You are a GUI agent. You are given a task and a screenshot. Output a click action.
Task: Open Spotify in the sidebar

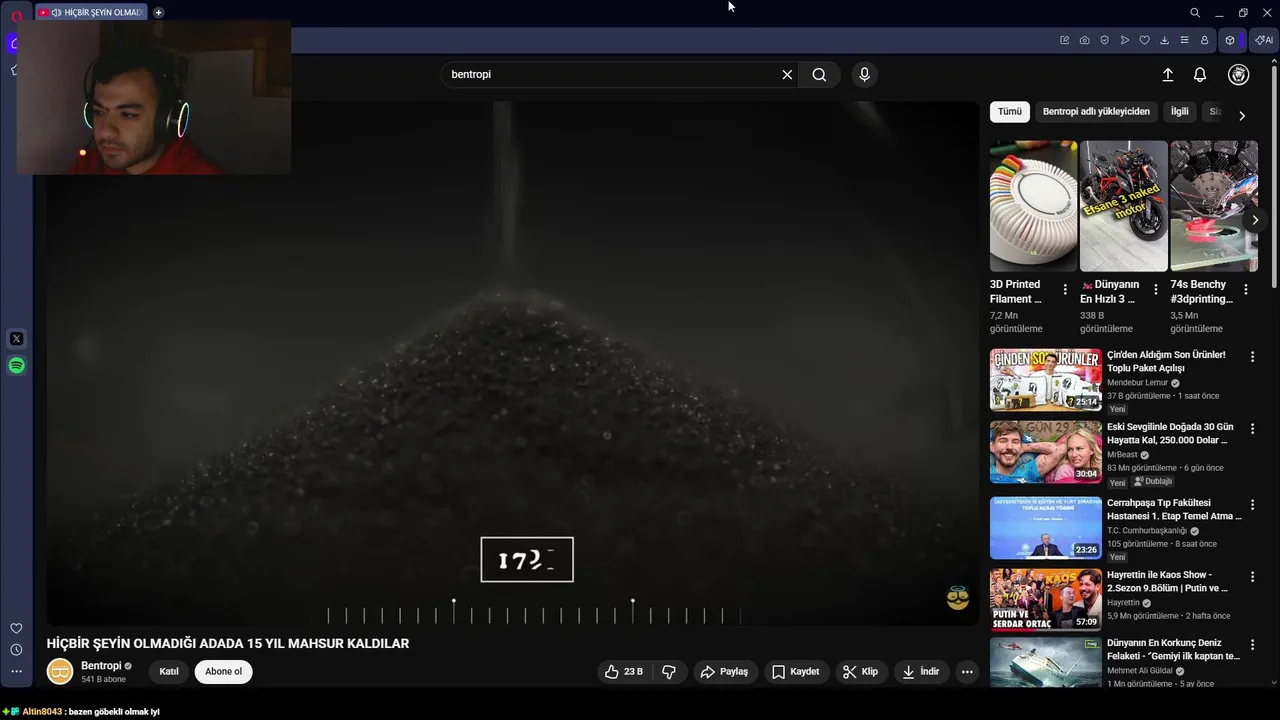[x=16, y=366]
